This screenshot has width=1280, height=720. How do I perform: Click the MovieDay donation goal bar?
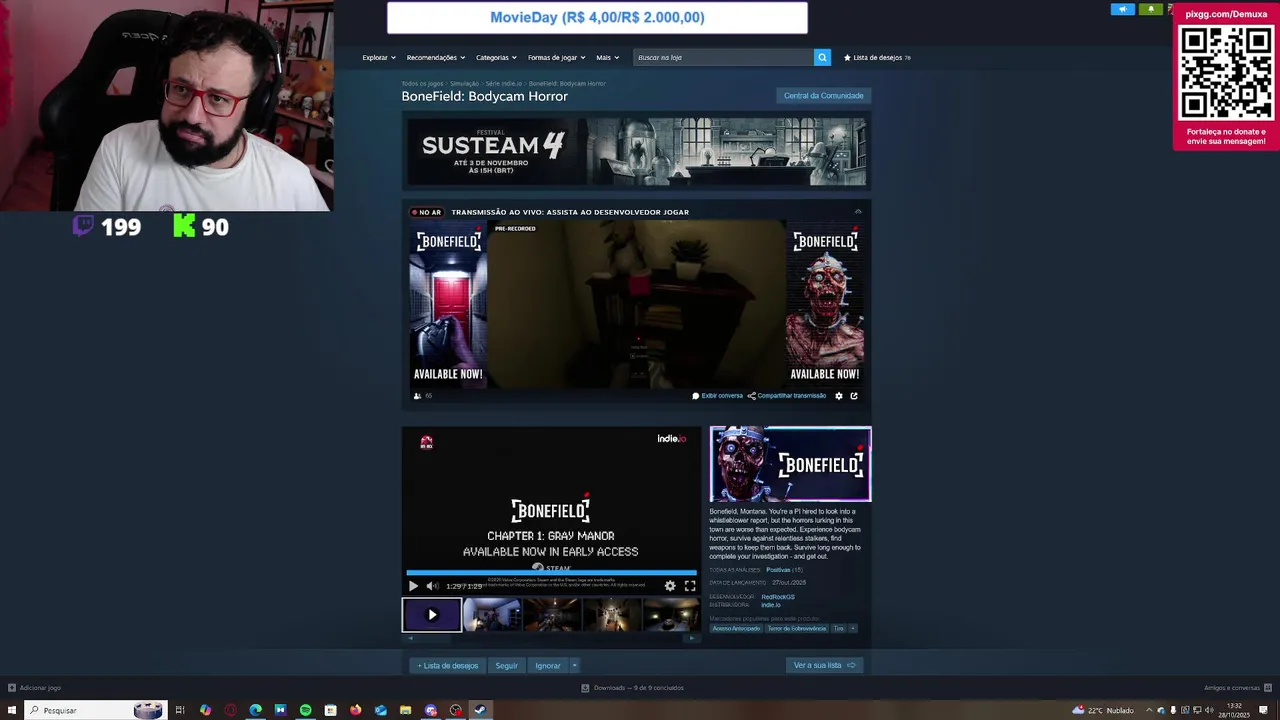click(597, 17)
